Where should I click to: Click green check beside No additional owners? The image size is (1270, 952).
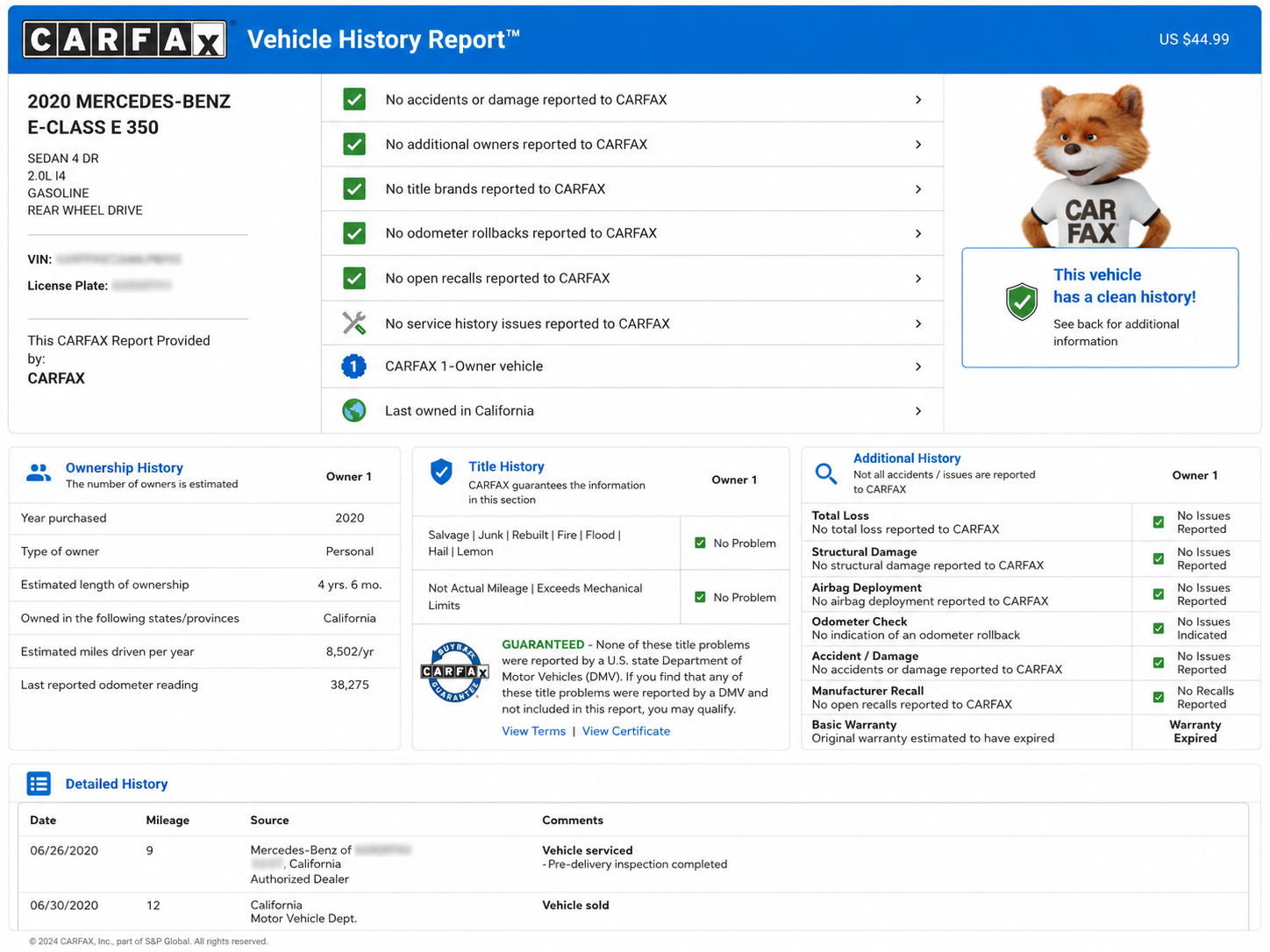[354, 144]
